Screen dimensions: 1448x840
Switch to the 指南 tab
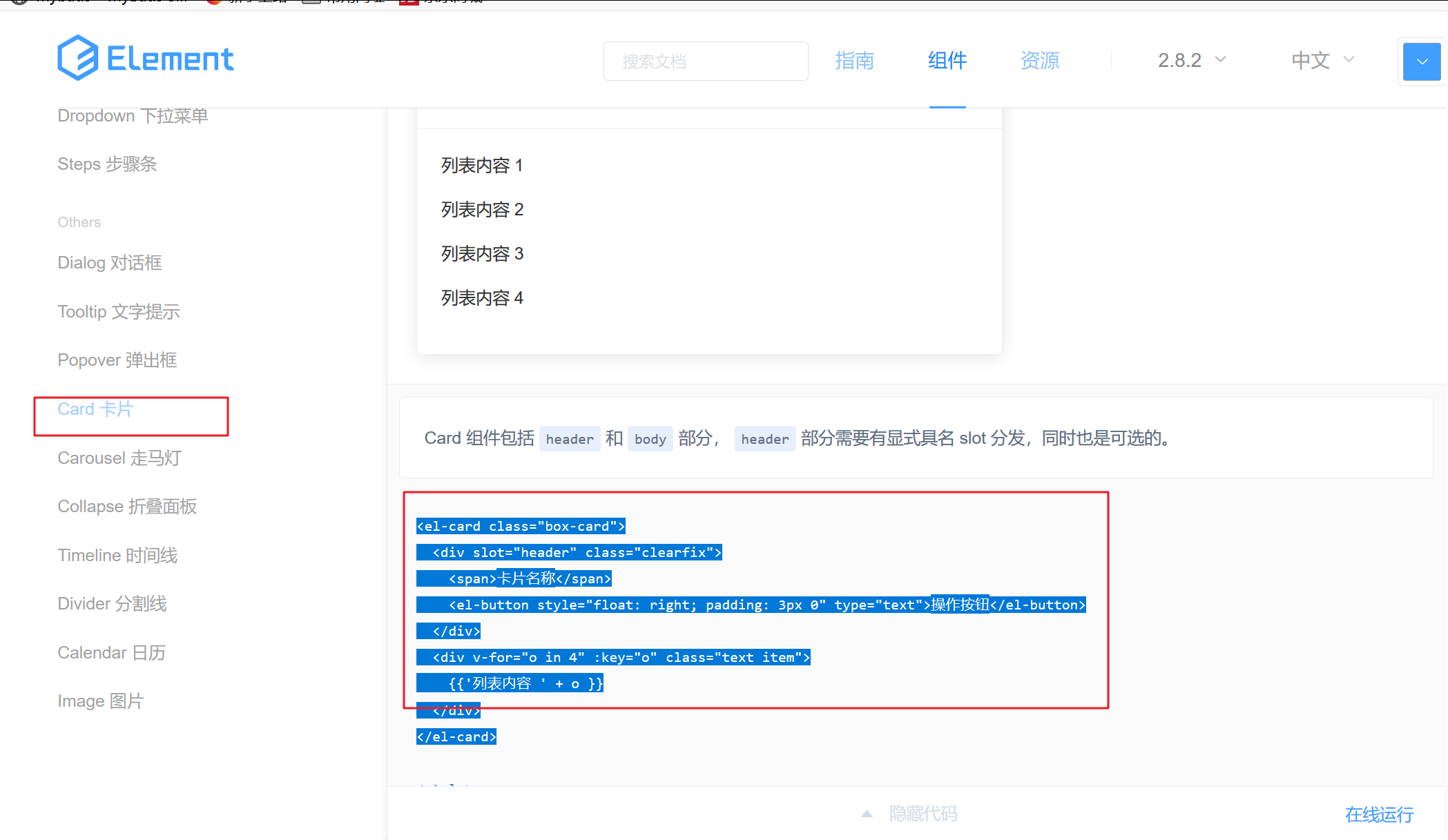854,61
